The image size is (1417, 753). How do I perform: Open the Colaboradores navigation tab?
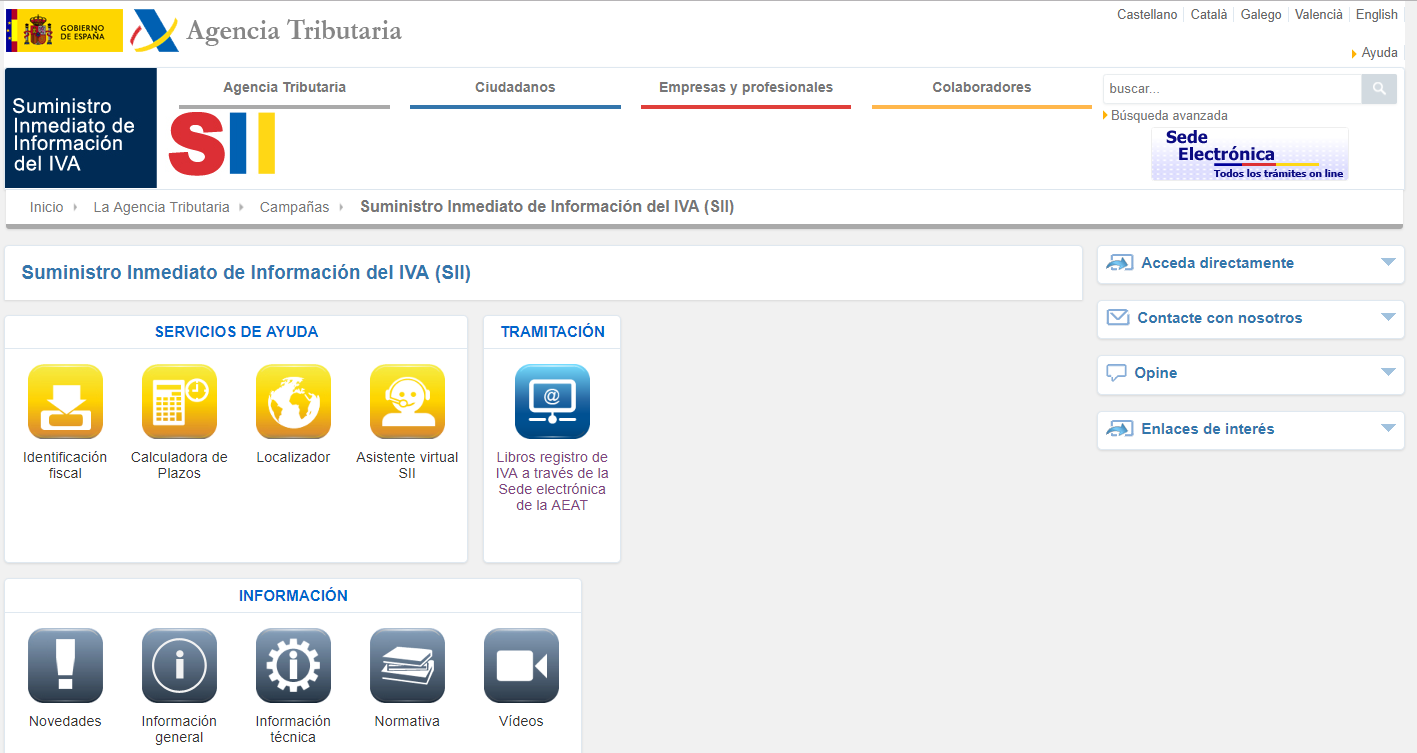(982, 88)
